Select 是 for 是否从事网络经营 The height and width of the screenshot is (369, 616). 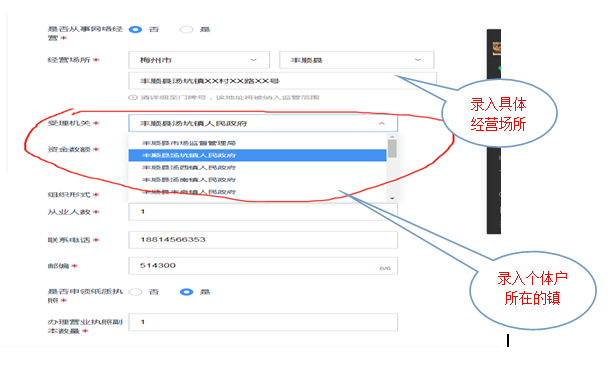pos(186,29)
